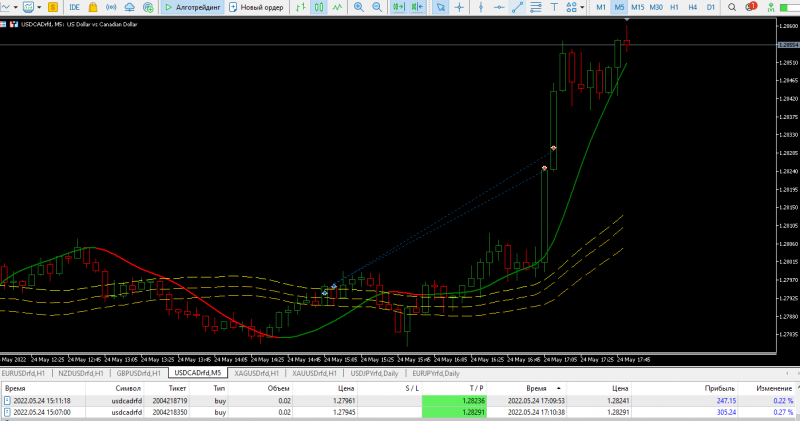
Task: Select the M30 timeframe button
Action: pyautogui.click(x=656, y=7)
